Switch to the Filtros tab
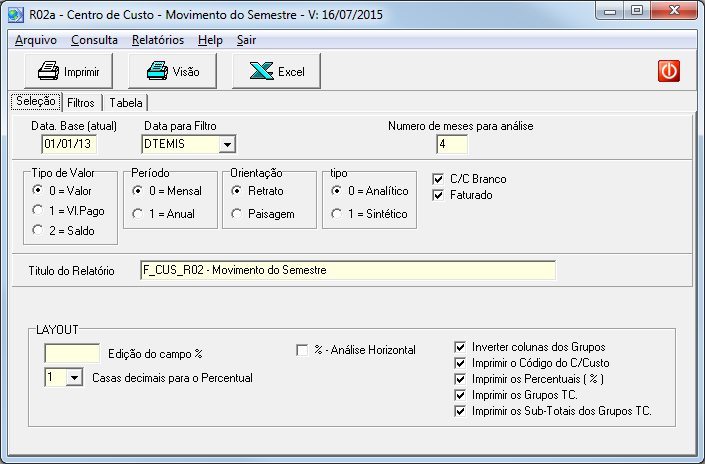The height and width of the screenshot is (464, 705). [81, 103]
